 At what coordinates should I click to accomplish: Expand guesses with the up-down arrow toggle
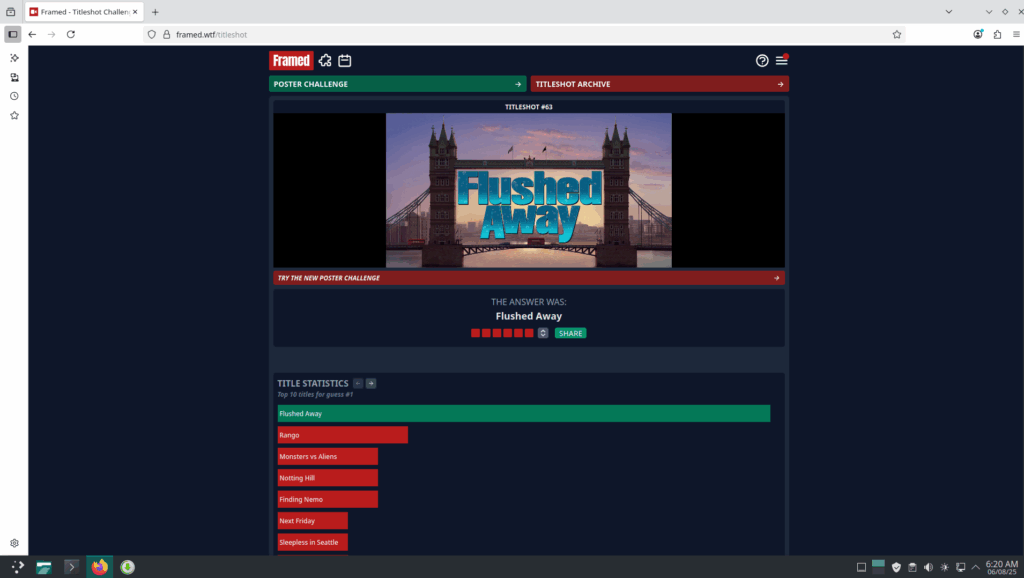(543, 333)
